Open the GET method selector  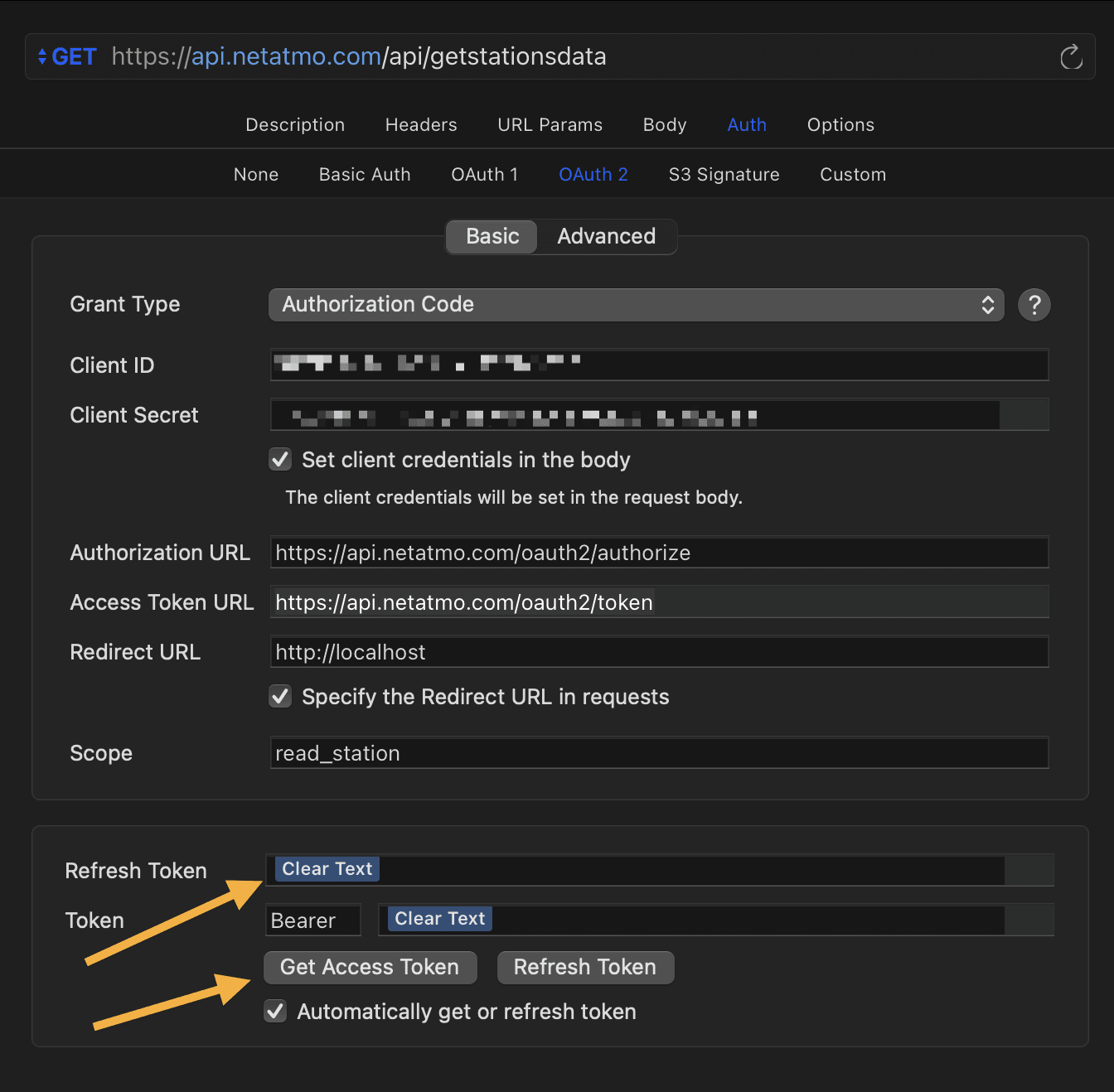(67, 56)
